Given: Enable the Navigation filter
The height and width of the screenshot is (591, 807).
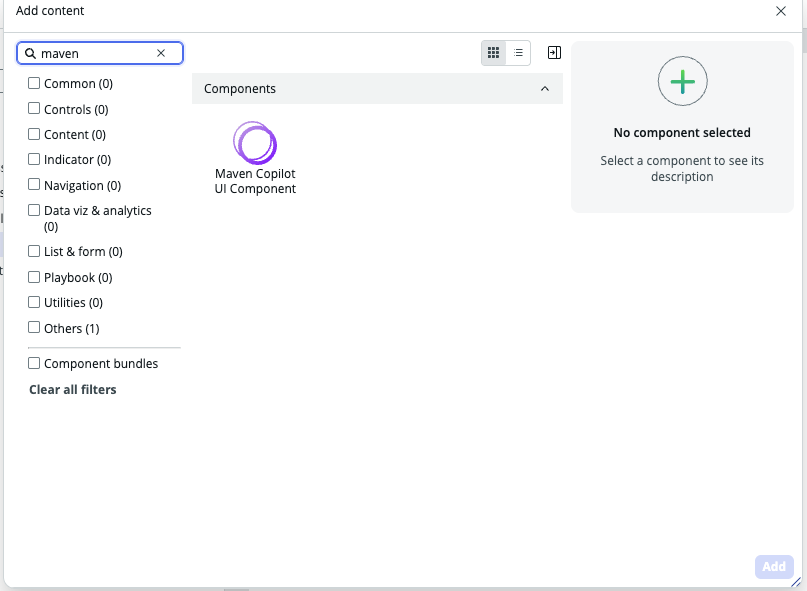Looking at the screenshot, I should (x=33, y=185).
